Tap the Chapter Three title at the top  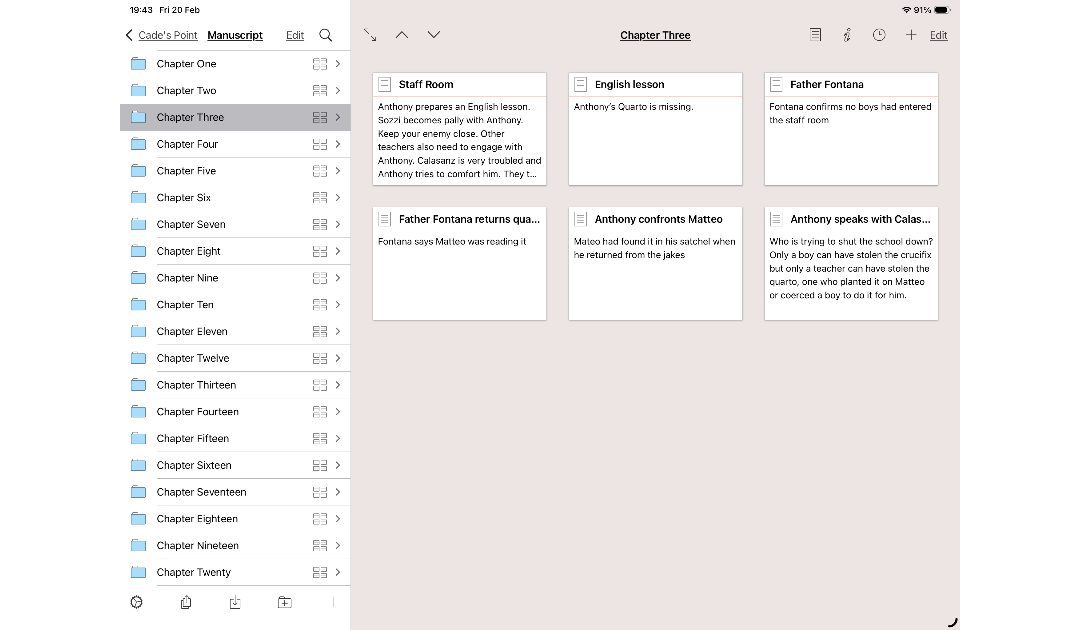[x=655, y=35]
